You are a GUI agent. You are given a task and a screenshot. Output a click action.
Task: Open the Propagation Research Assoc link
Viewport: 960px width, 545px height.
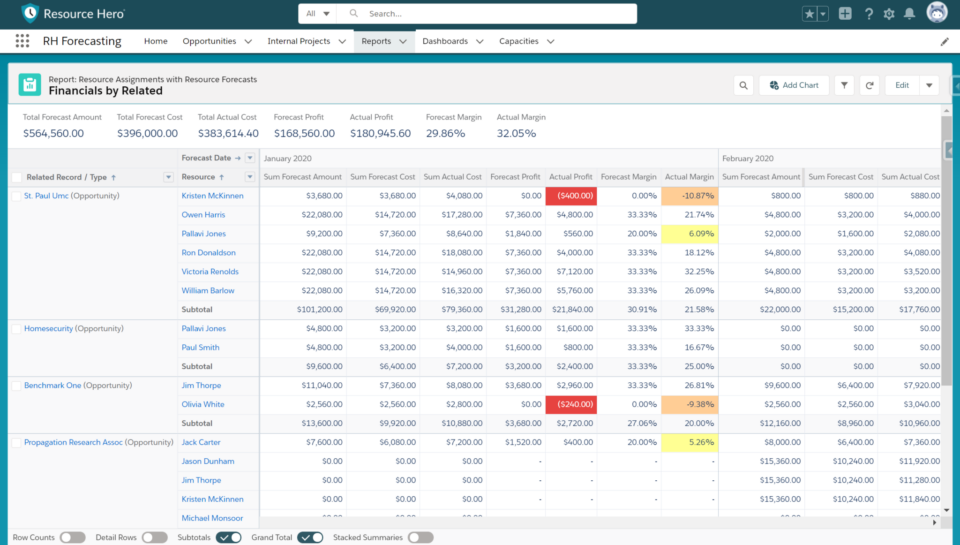point(73,442)
